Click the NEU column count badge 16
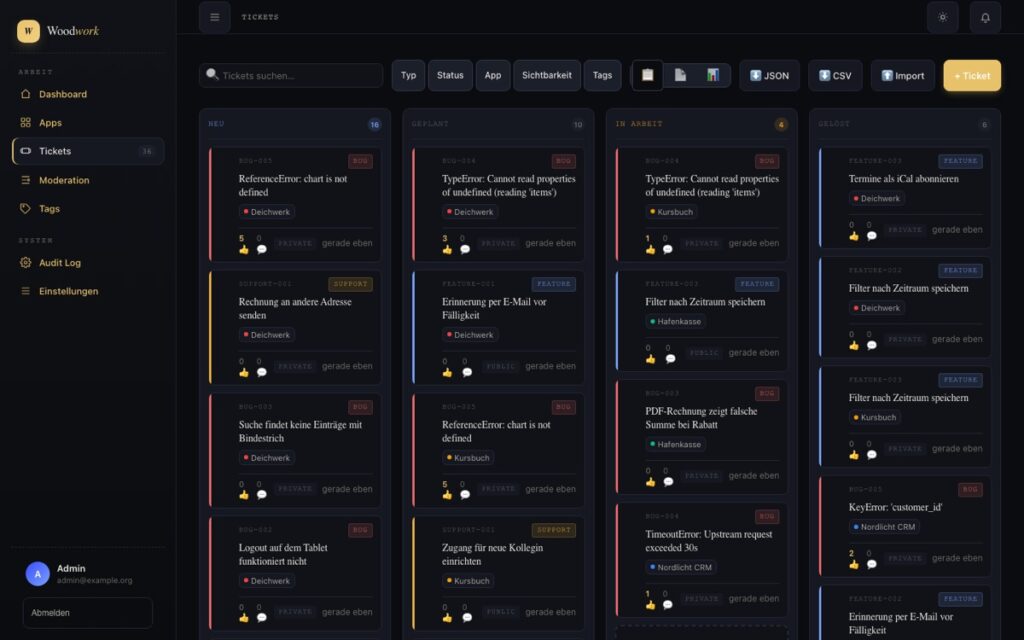This screenshot has width=1024, height=640. pos(374,125)
